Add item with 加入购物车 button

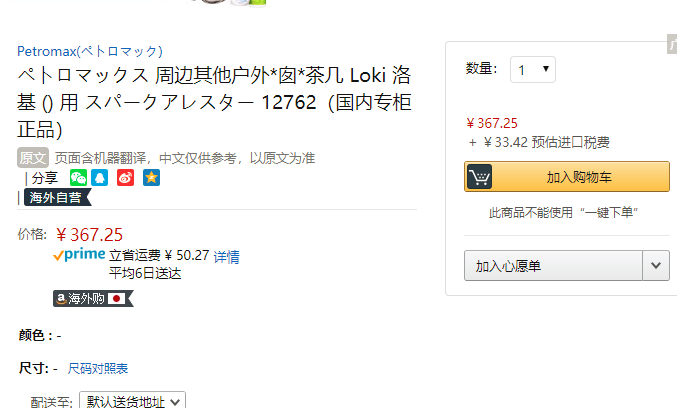coord(567,177)
